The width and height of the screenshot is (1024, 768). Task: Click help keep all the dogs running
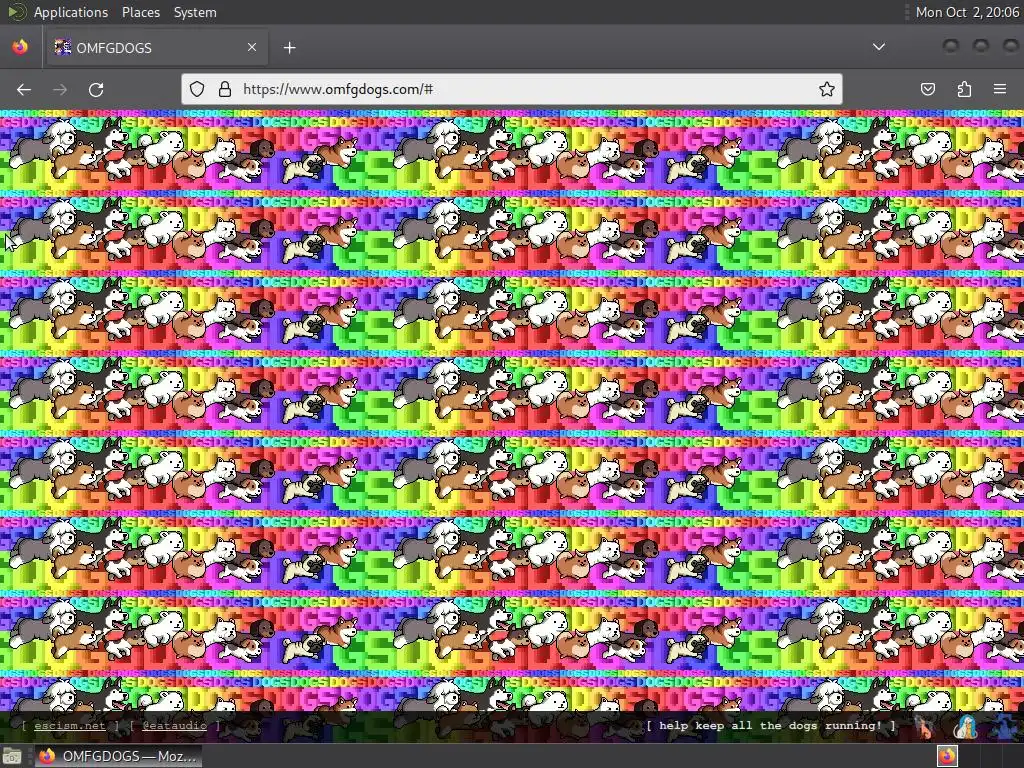(x=771, y=726)
